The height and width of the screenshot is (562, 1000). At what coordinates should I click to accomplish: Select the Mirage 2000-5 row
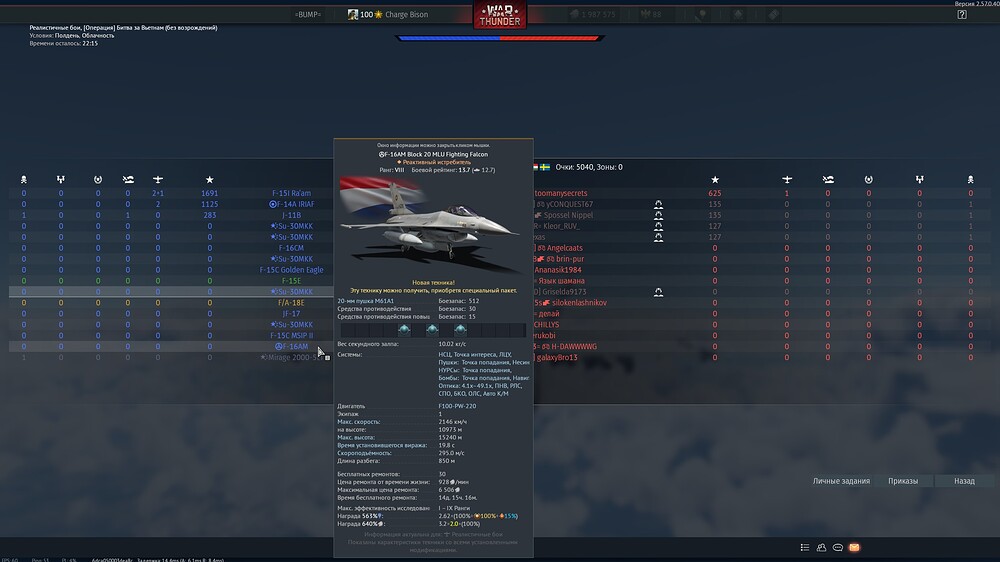171,357
